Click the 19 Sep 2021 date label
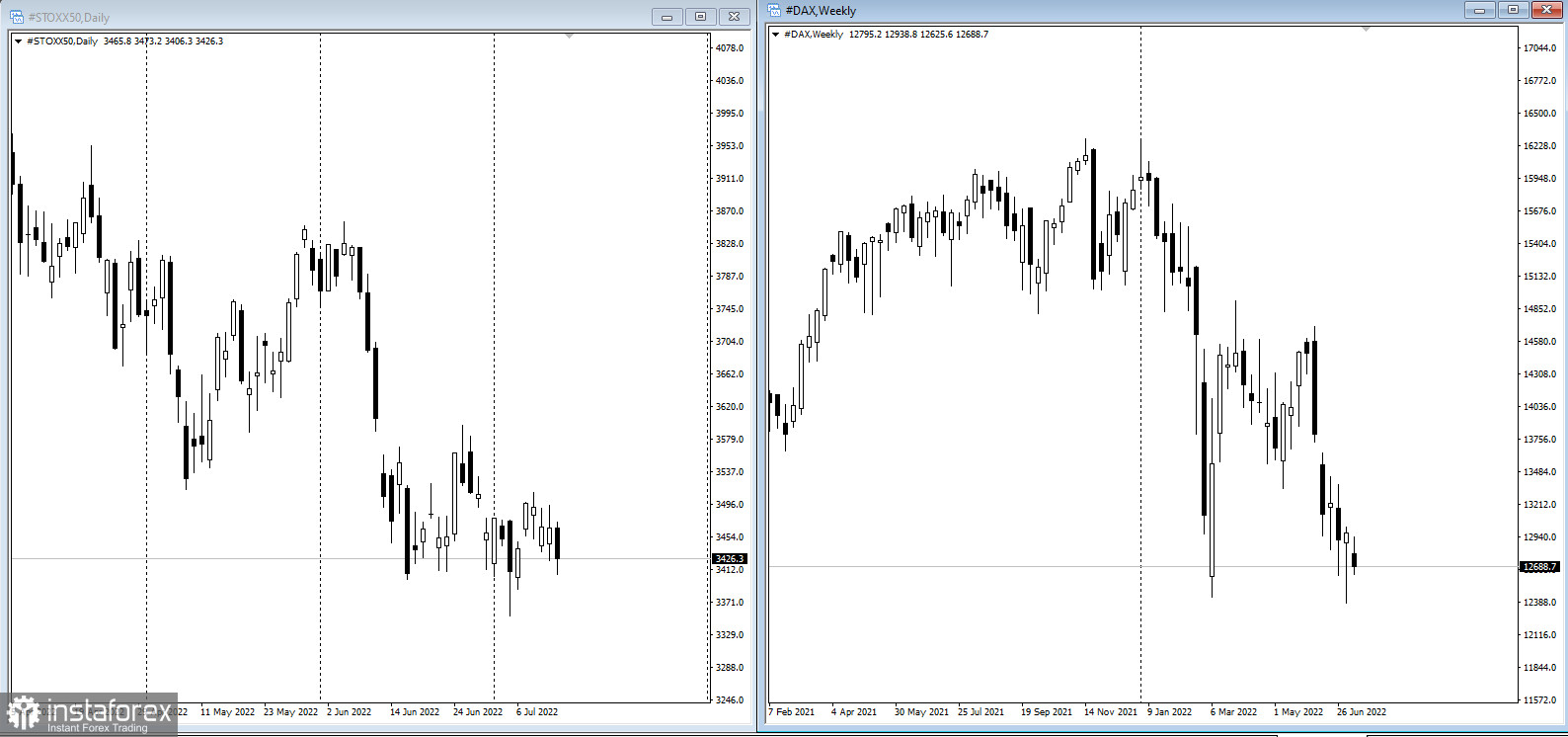 tap(1047, 712)
